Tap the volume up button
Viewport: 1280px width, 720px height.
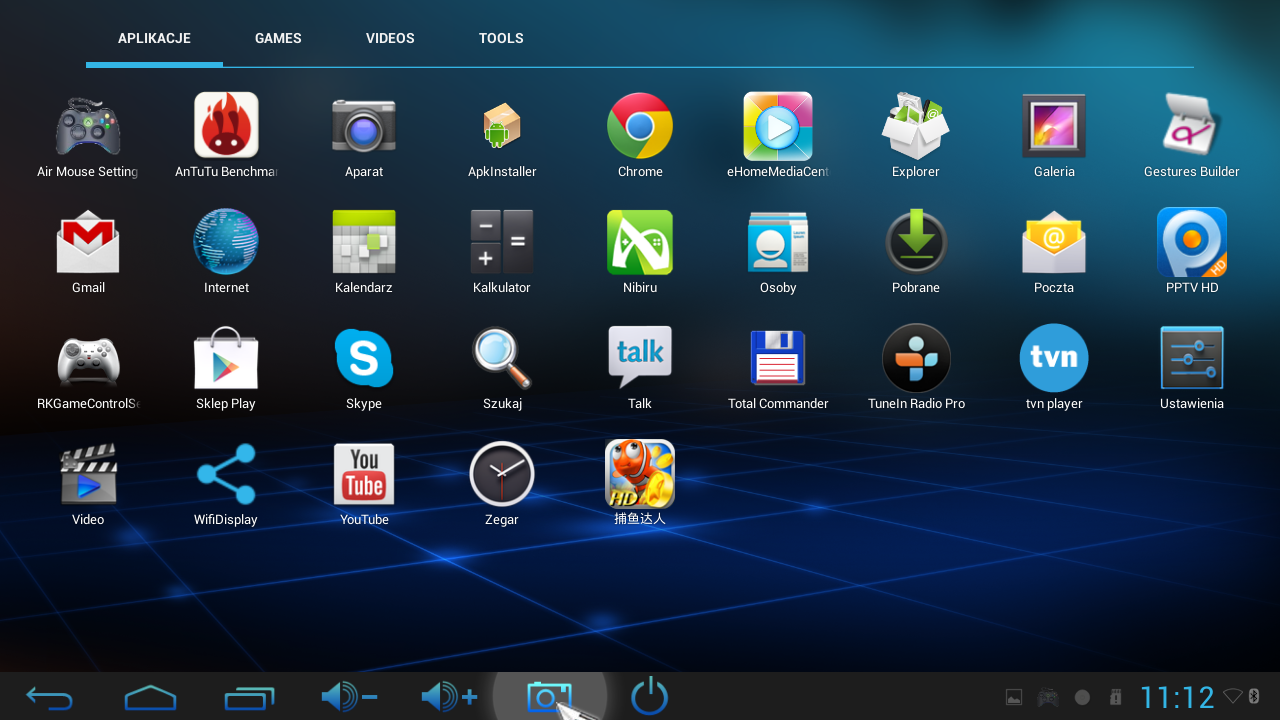(x=449, y=697)
